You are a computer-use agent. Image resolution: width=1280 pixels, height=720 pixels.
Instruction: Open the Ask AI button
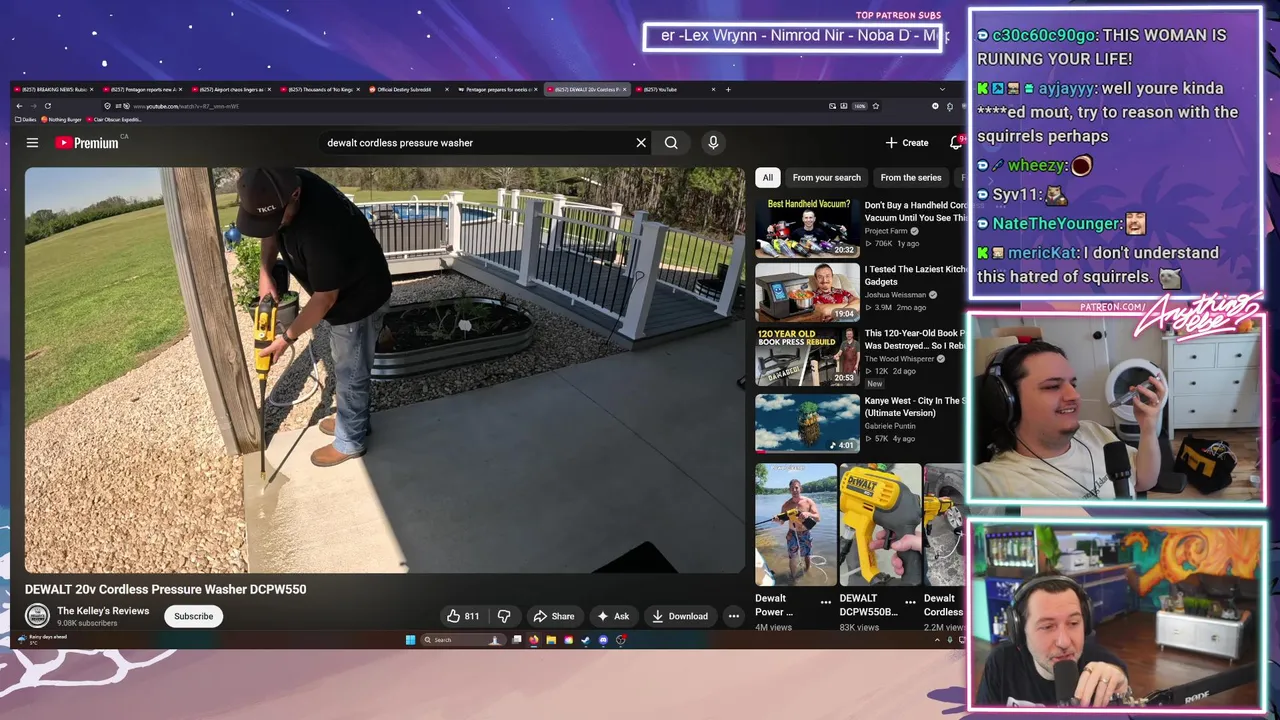pyautogui.click(x=613, y=616)
